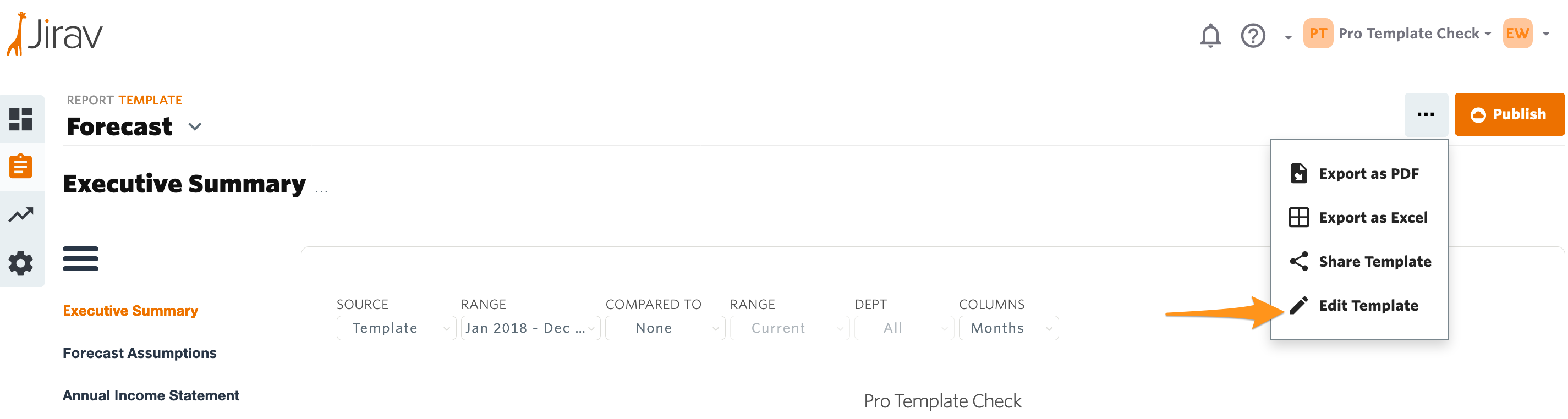Toggle the hamburger section list menu
Screen dimensions: 1568x419
[x=80, y=258]
